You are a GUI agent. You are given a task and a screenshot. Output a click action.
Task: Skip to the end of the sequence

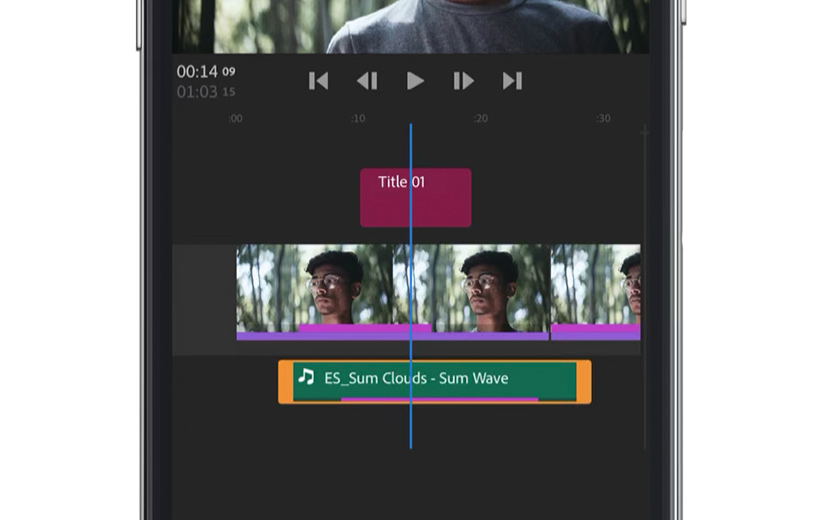[x=512, y=81]
